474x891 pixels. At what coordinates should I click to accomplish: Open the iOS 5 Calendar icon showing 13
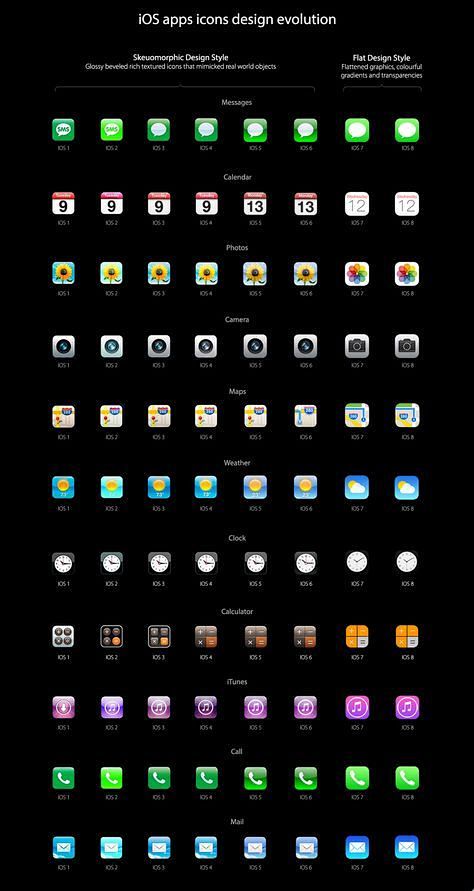[x=255, y=203]
